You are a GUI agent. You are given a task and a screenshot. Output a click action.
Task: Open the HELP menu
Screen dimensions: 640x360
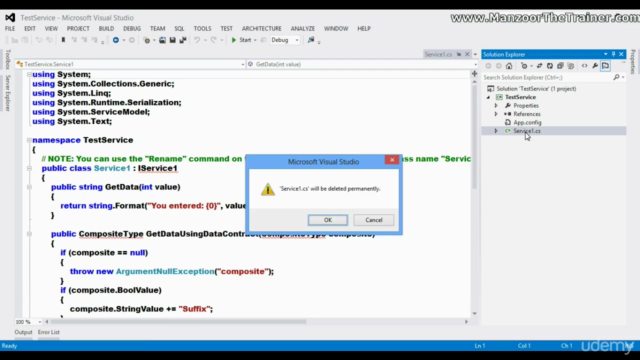364,29
